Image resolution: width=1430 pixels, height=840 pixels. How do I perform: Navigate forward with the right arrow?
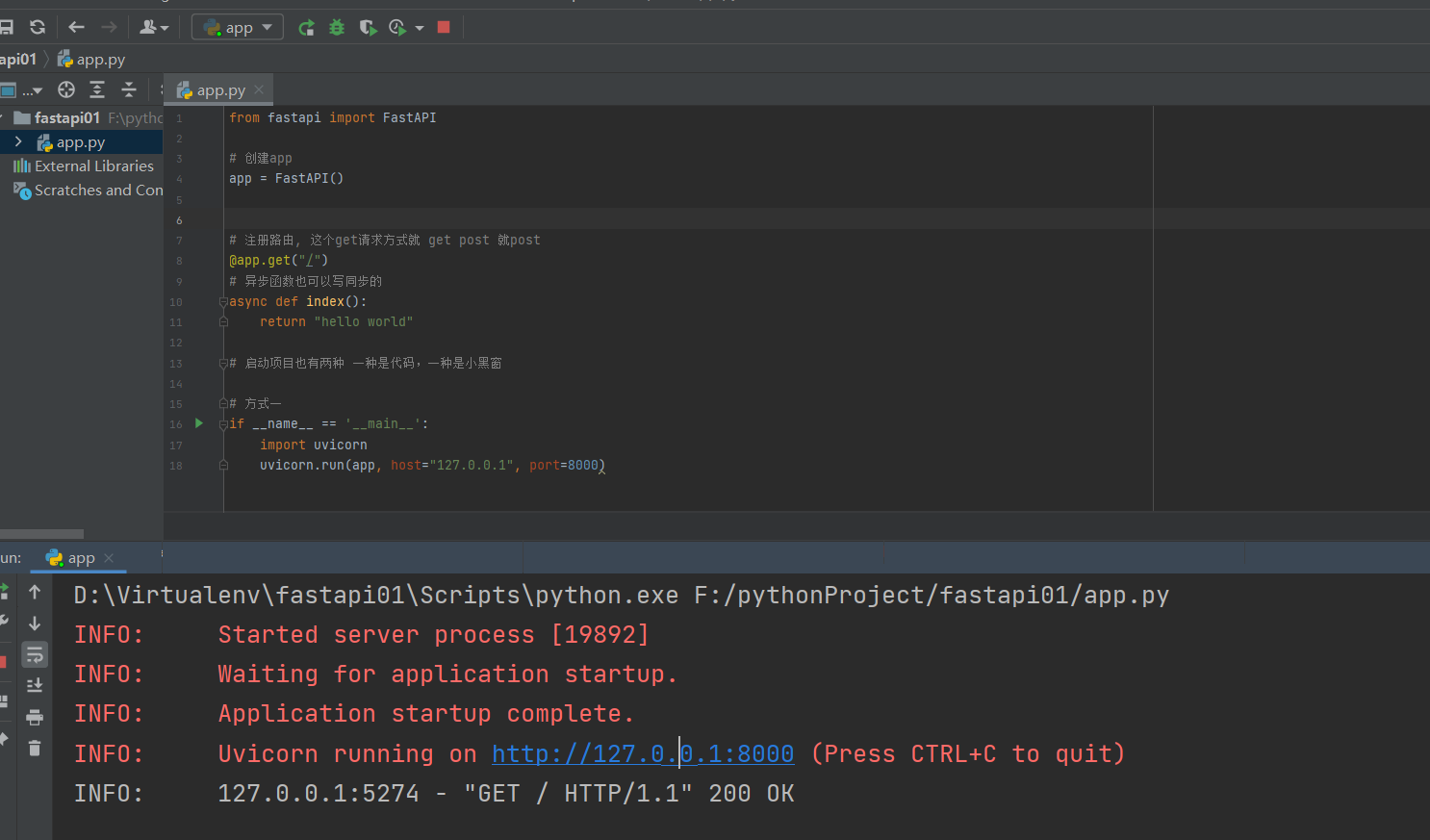click(109, 27)
